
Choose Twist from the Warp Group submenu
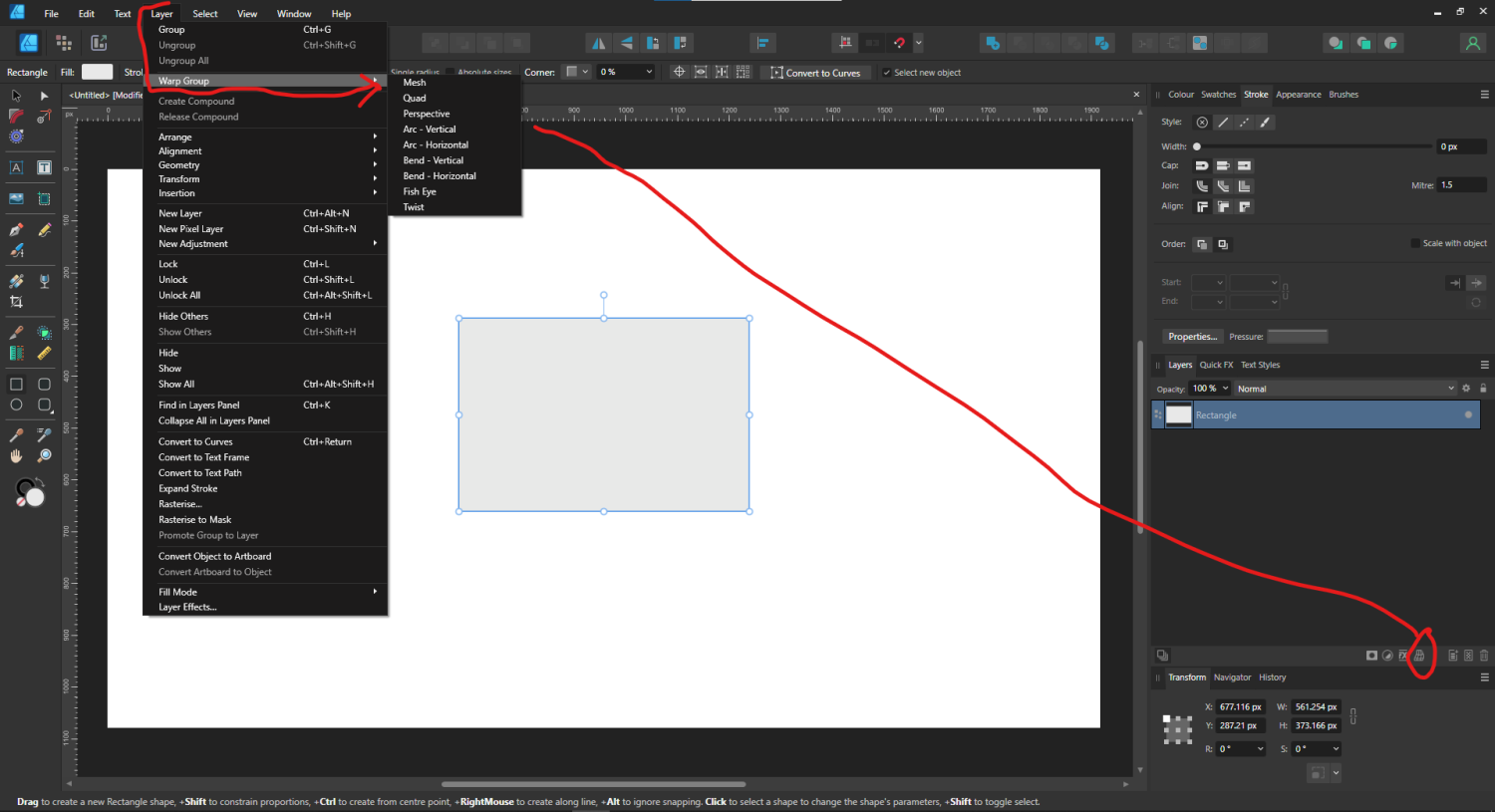(x=414, y=206)
